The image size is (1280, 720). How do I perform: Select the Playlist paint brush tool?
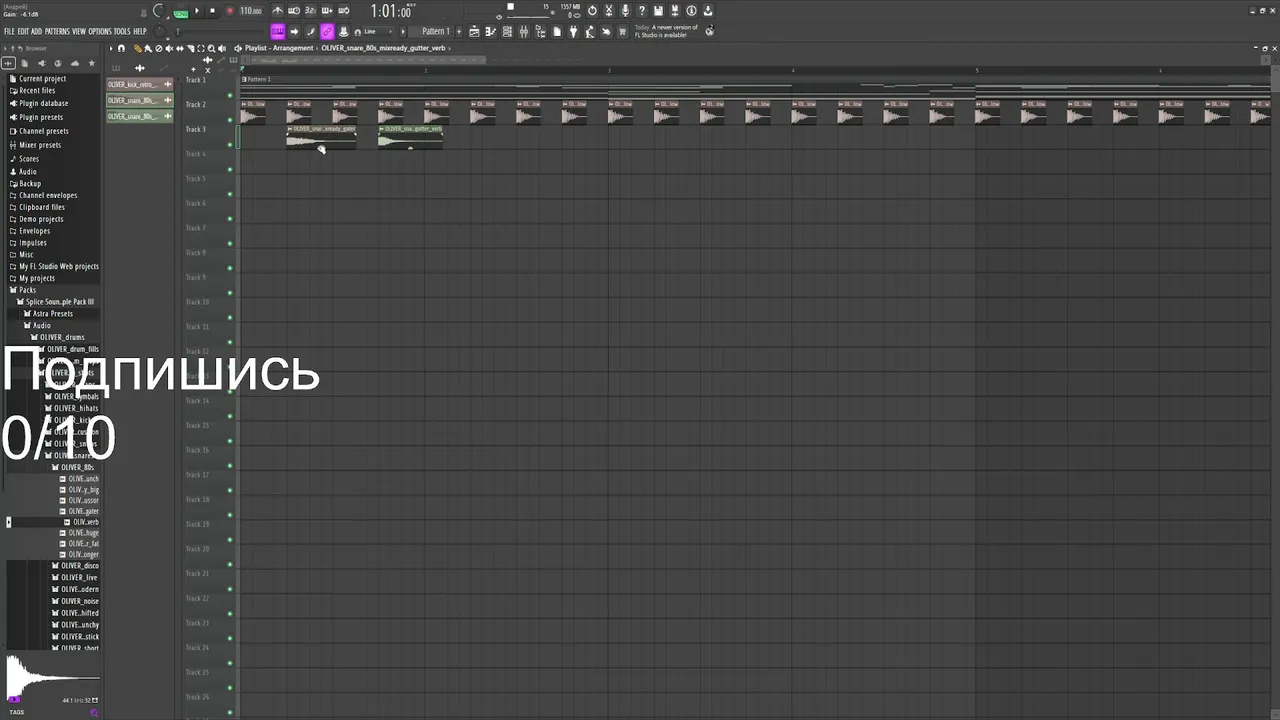pos(148,48)
